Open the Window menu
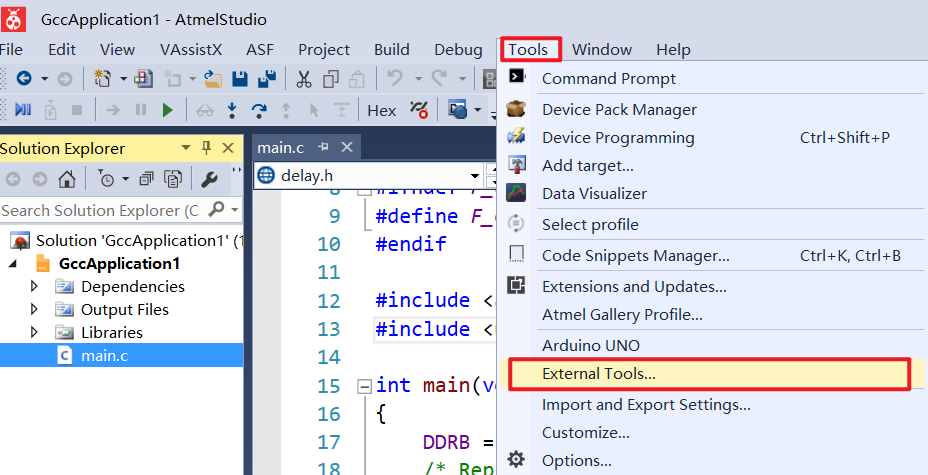Viewport: 928px width, 475px height. (602, 50)
